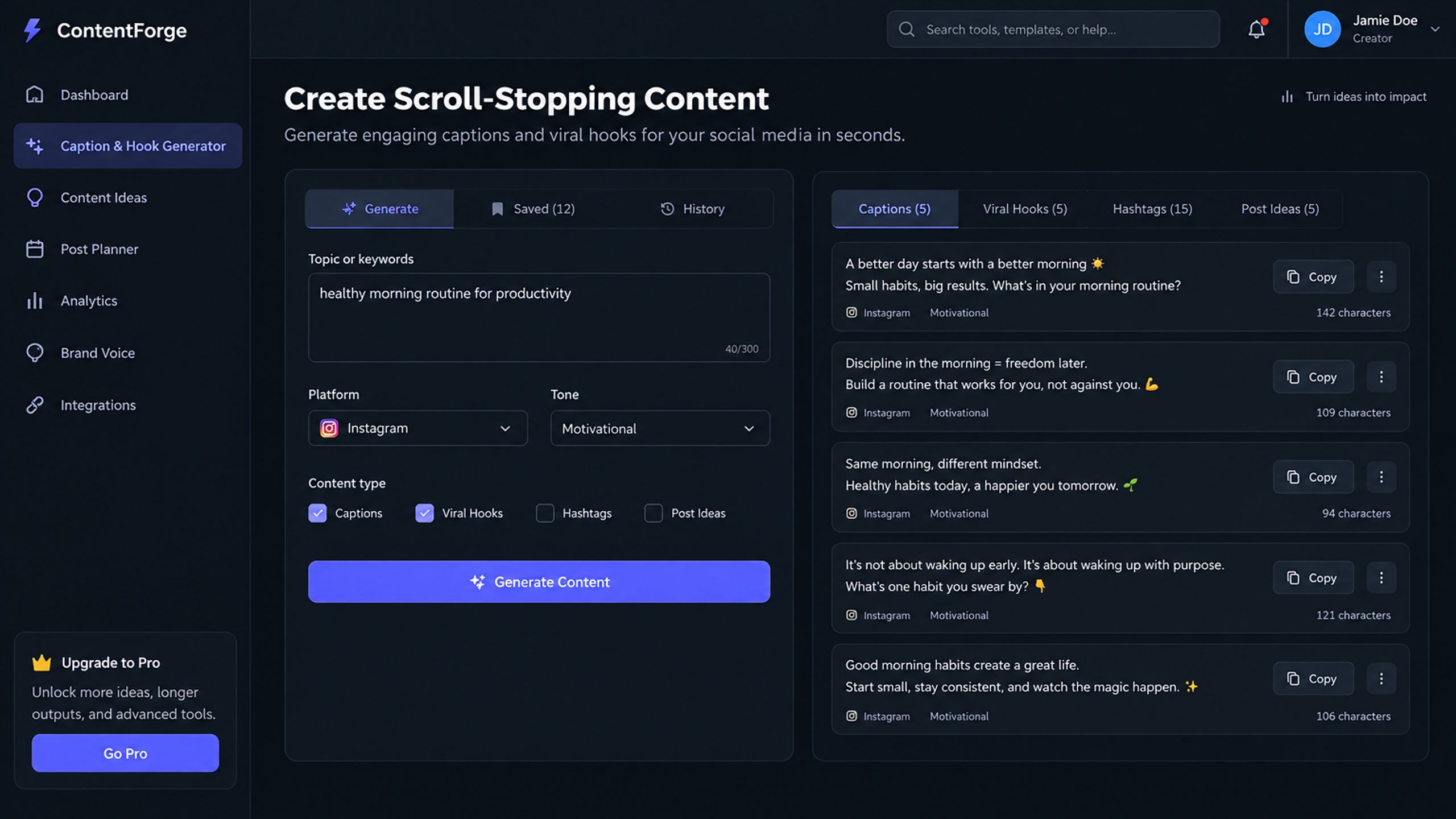This screenshot has height=819, width=1456.
Task: Open more options for the "Good morning habits" caption
Action: click(1381, 679)
